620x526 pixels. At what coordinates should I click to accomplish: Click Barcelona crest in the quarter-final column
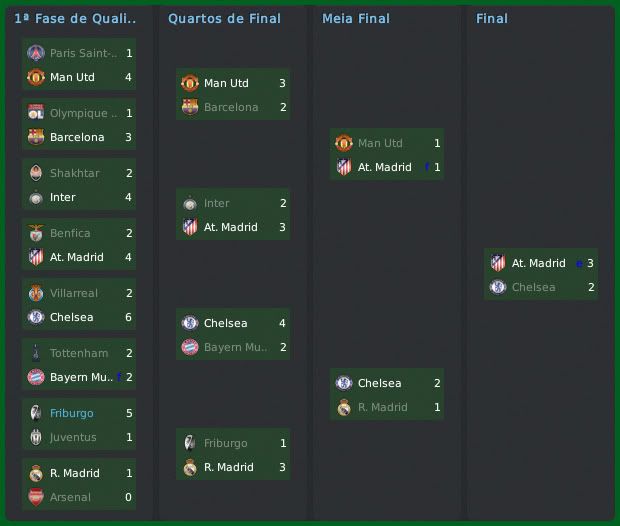point(190,107)
